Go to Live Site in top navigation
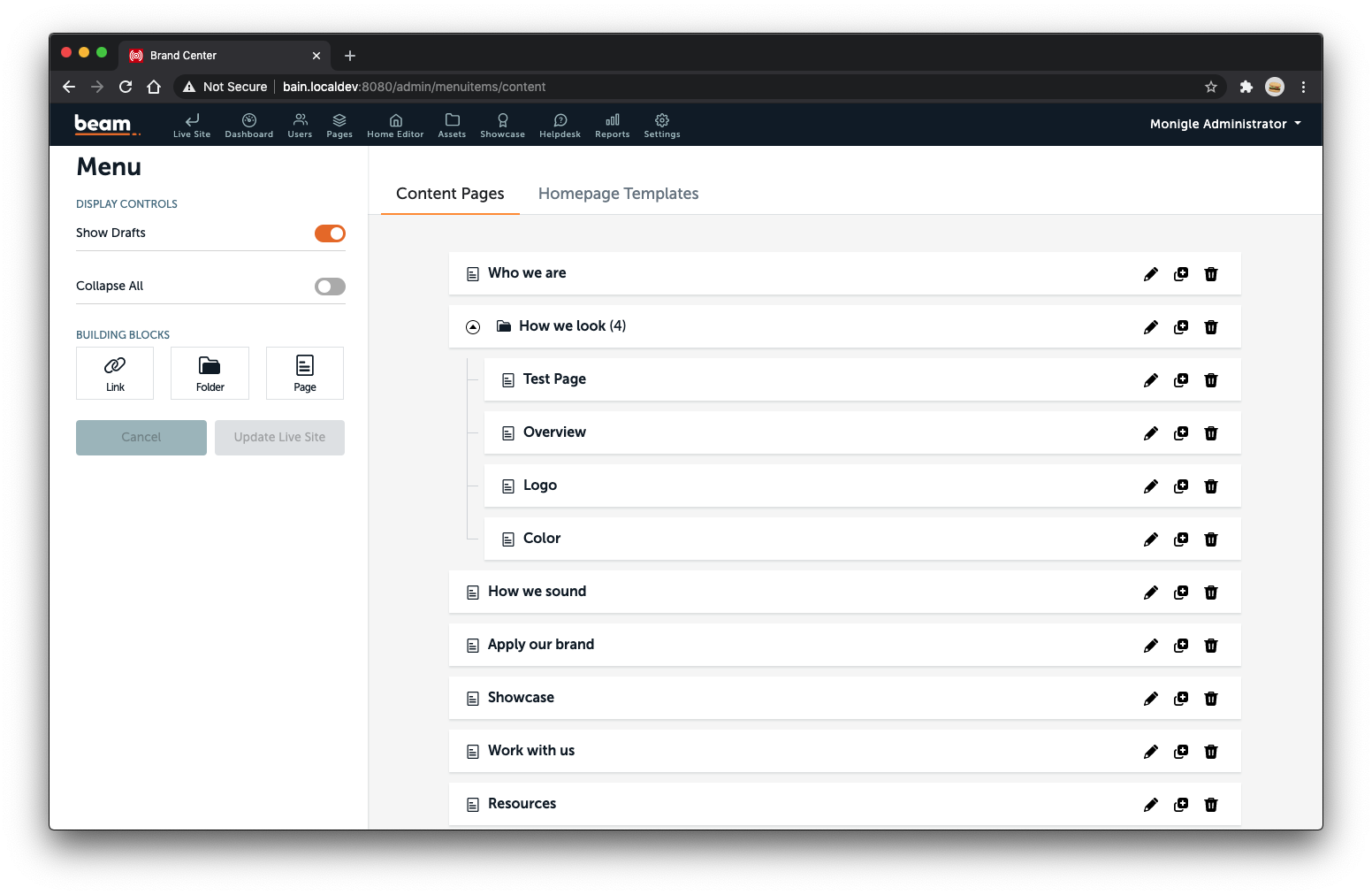This screenshot has height=895, width=1372. click(192, 126)
